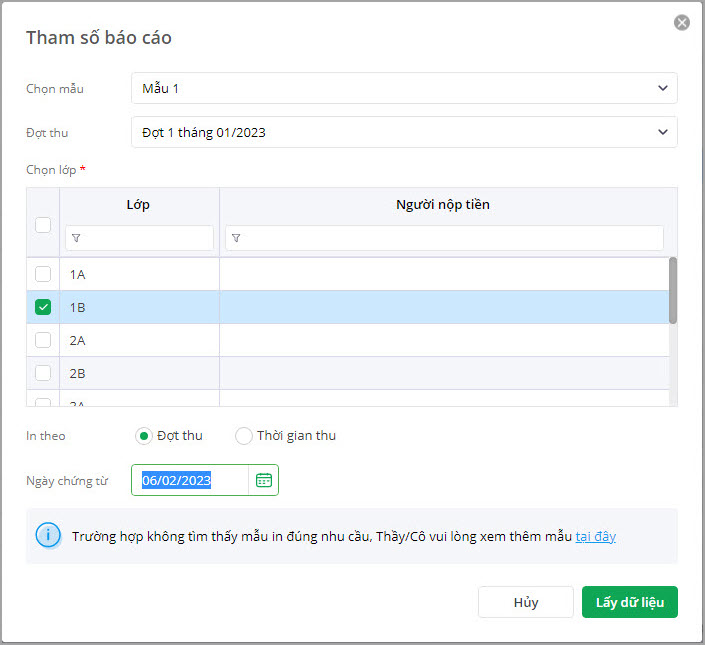
Task: Select the checkbox for class 2B
Action: (43, 373)
